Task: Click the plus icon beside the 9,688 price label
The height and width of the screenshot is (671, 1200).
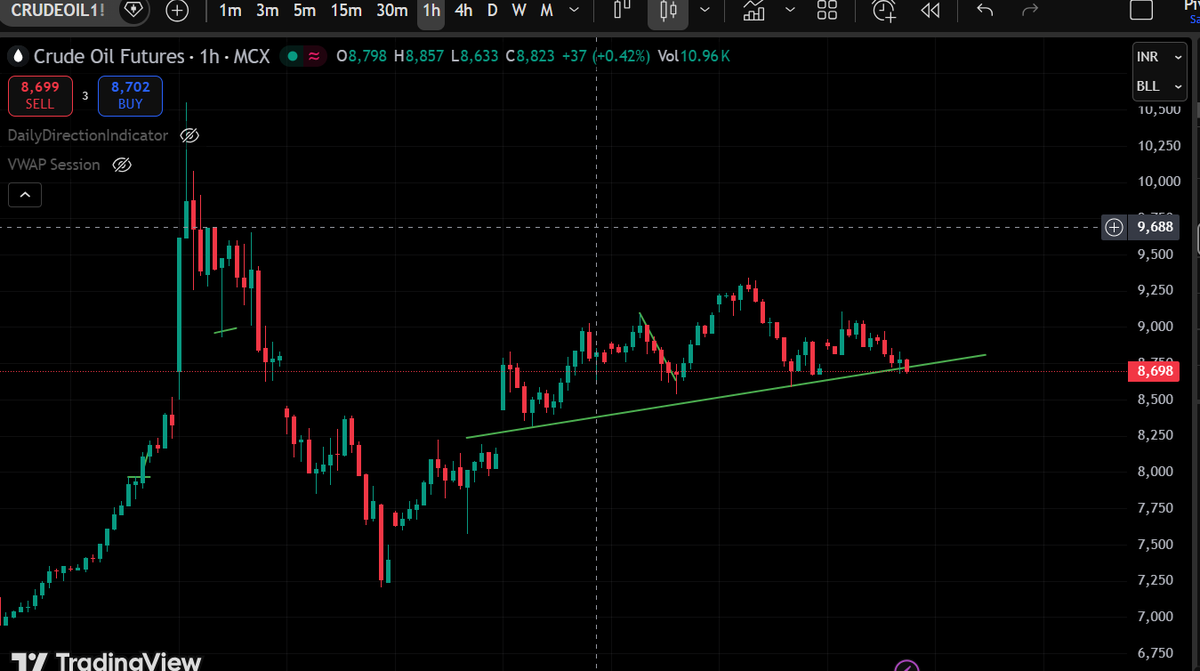Action: pos(1114,227)
